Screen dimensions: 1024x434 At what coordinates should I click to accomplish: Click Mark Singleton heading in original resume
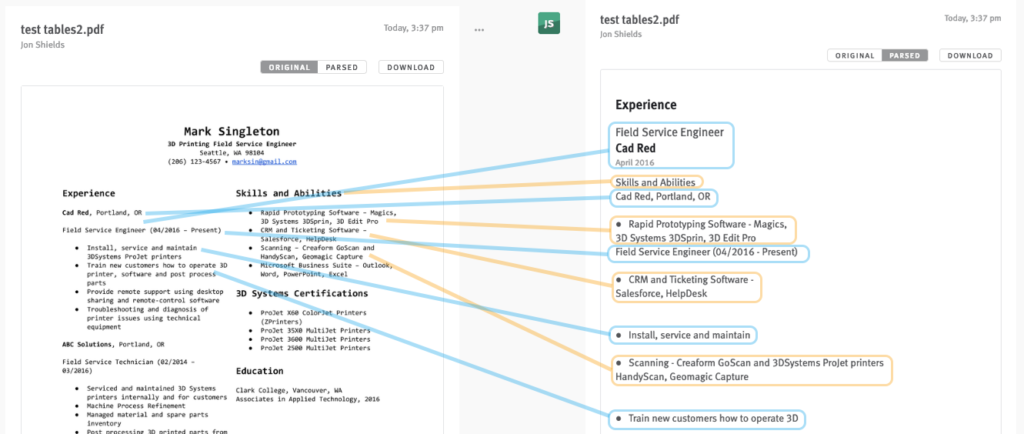tap(232, 131)
